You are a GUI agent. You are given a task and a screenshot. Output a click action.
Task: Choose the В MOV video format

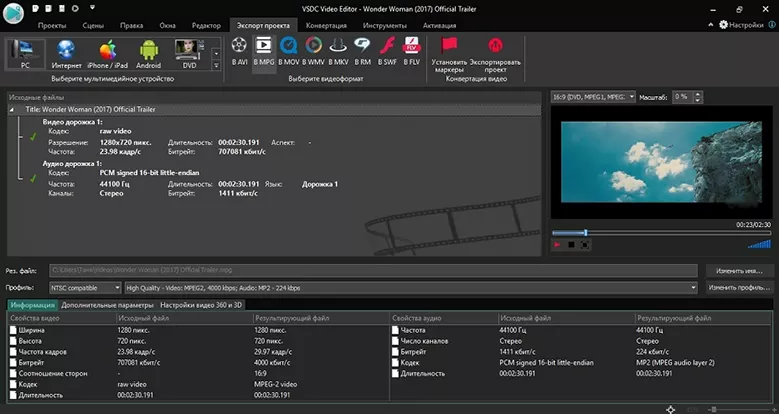[x=289, y=52]
